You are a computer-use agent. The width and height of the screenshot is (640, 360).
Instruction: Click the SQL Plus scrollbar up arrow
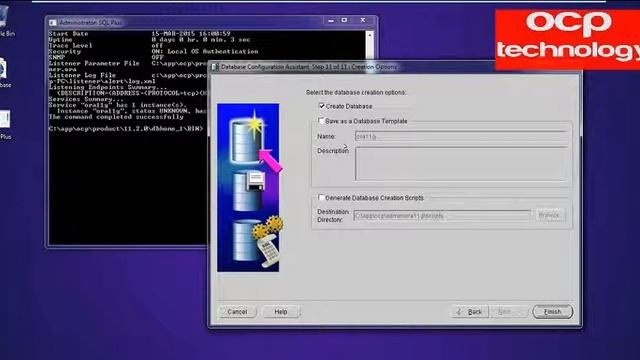pos(370,36)
